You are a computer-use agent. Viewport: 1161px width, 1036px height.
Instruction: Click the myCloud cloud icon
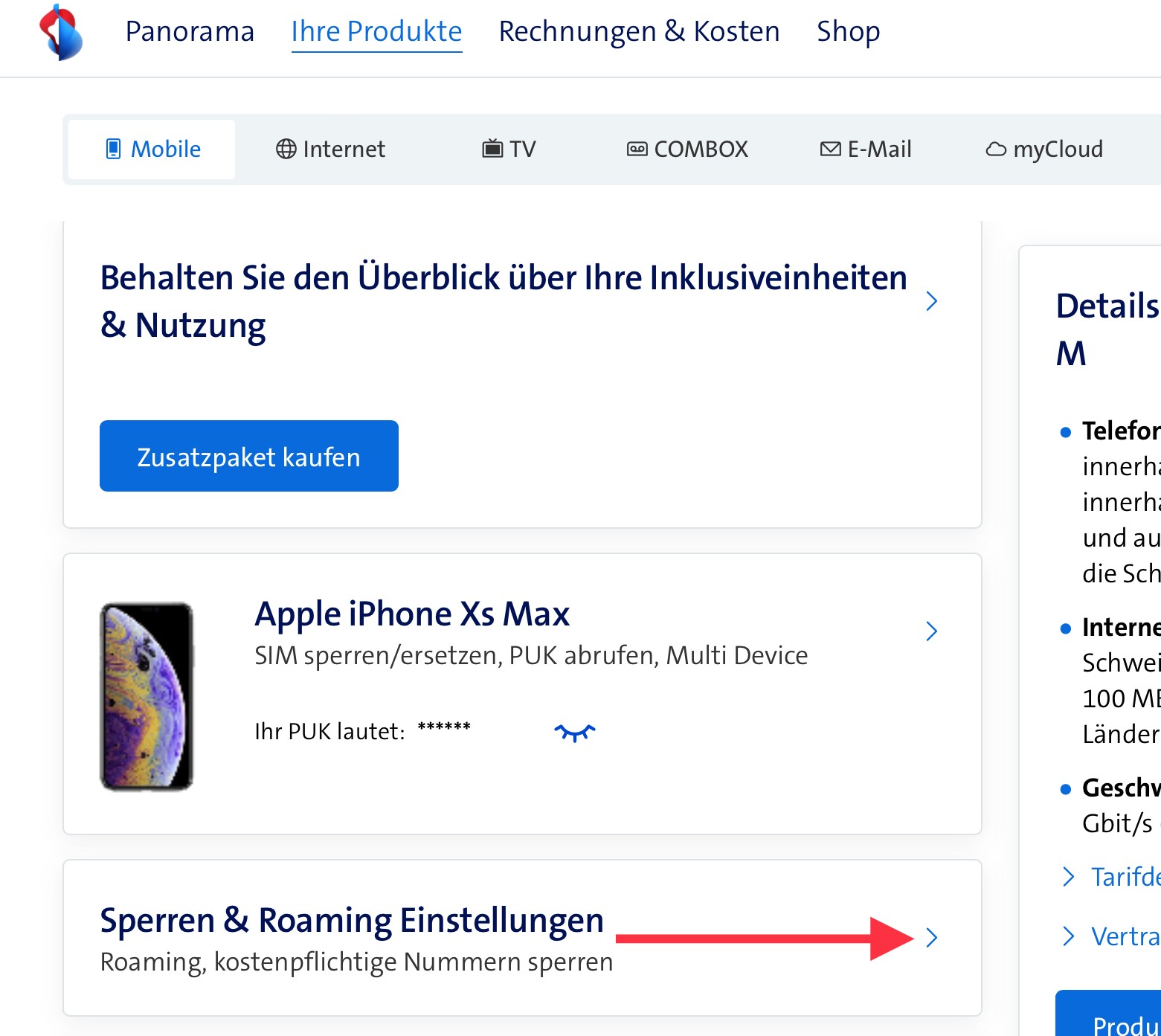tap(995, 149)
